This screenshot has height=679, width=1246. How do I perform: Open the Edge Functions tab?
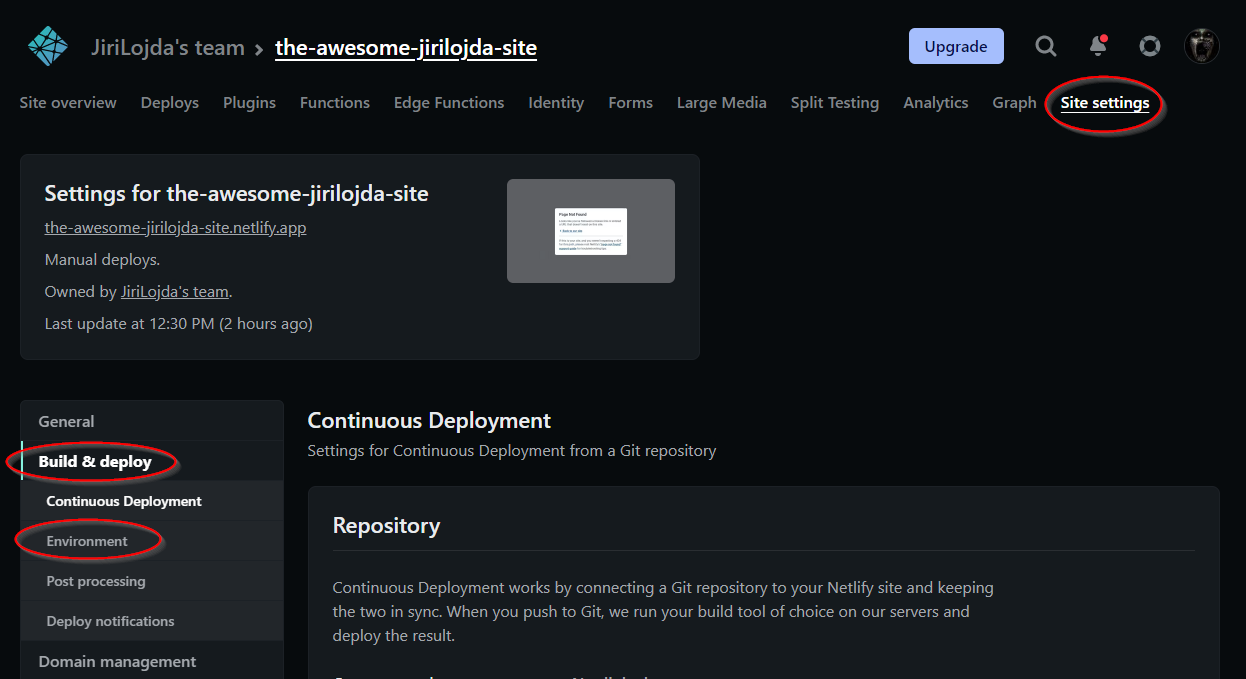pos(449,102)
